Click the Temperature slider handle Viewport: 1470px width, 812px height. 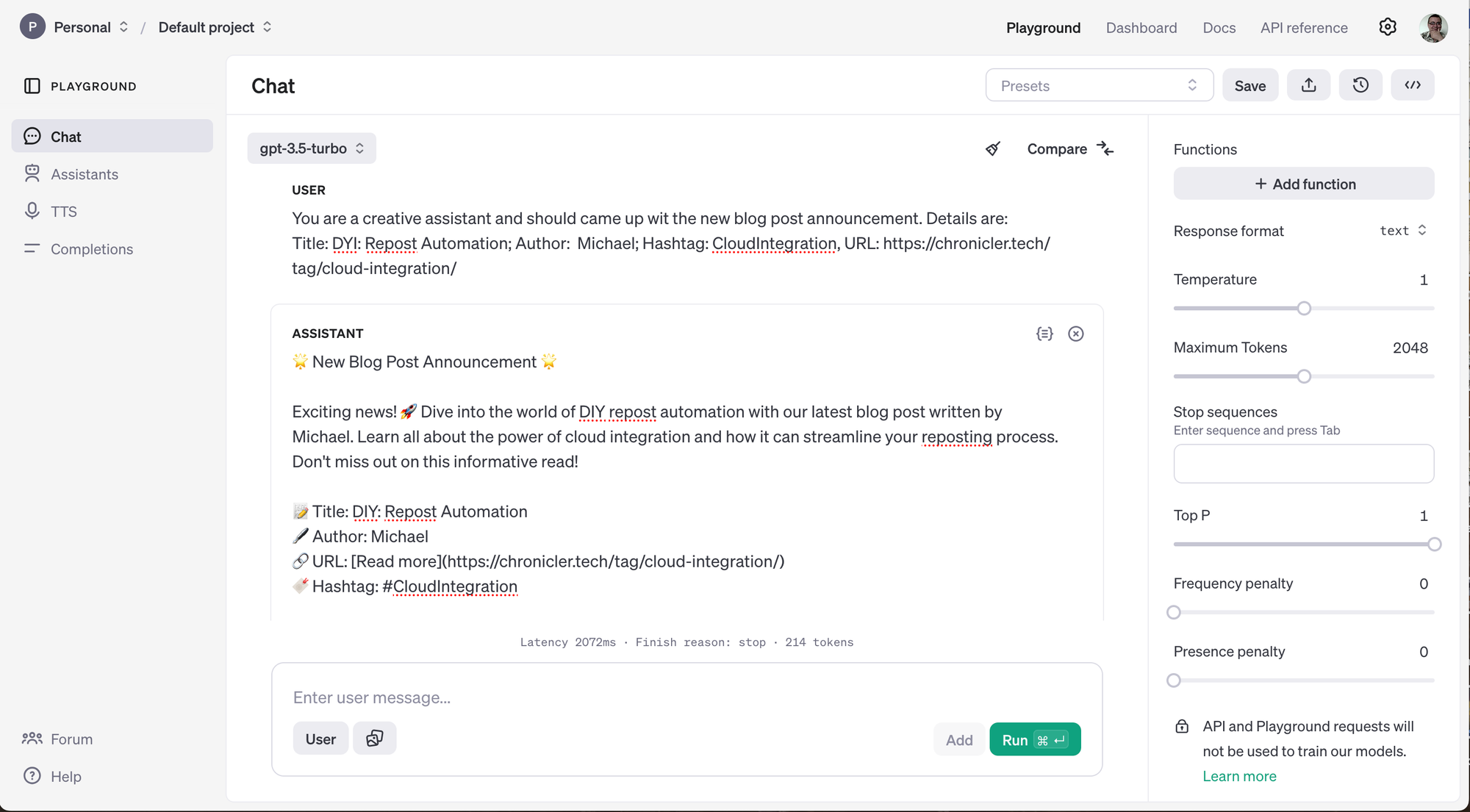[x=1304, y=309]
